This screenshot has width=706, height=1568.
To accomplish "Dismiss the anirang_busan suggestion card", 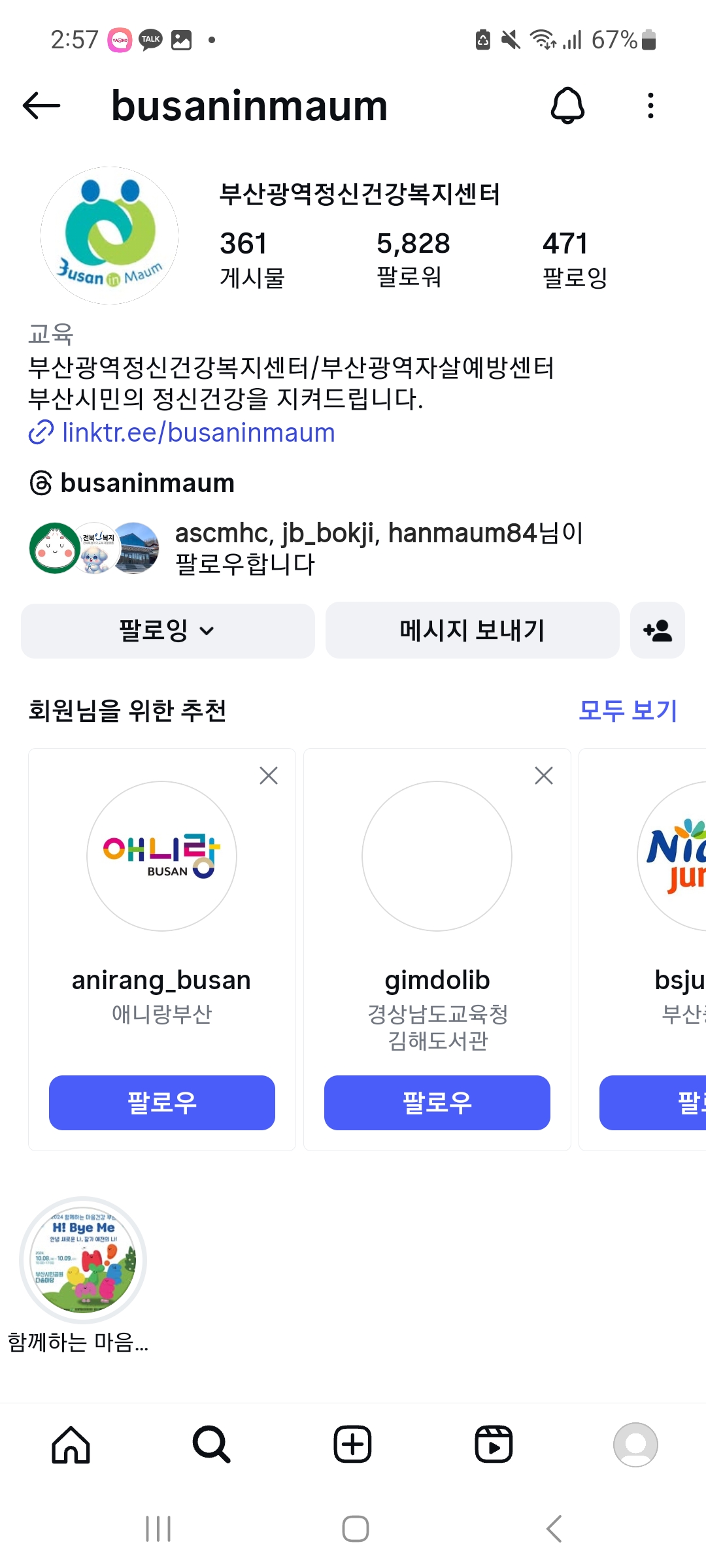I will pyautogui.click(x=269, y=776).
